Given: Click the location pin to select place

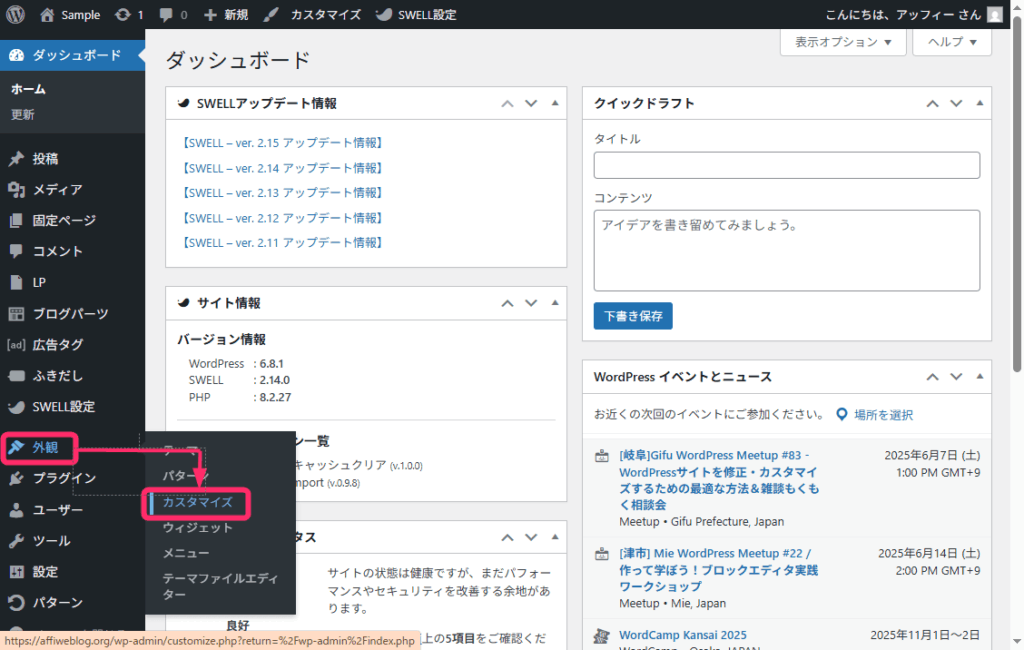Looking at the screenshot, I should [x=842, y=414].
